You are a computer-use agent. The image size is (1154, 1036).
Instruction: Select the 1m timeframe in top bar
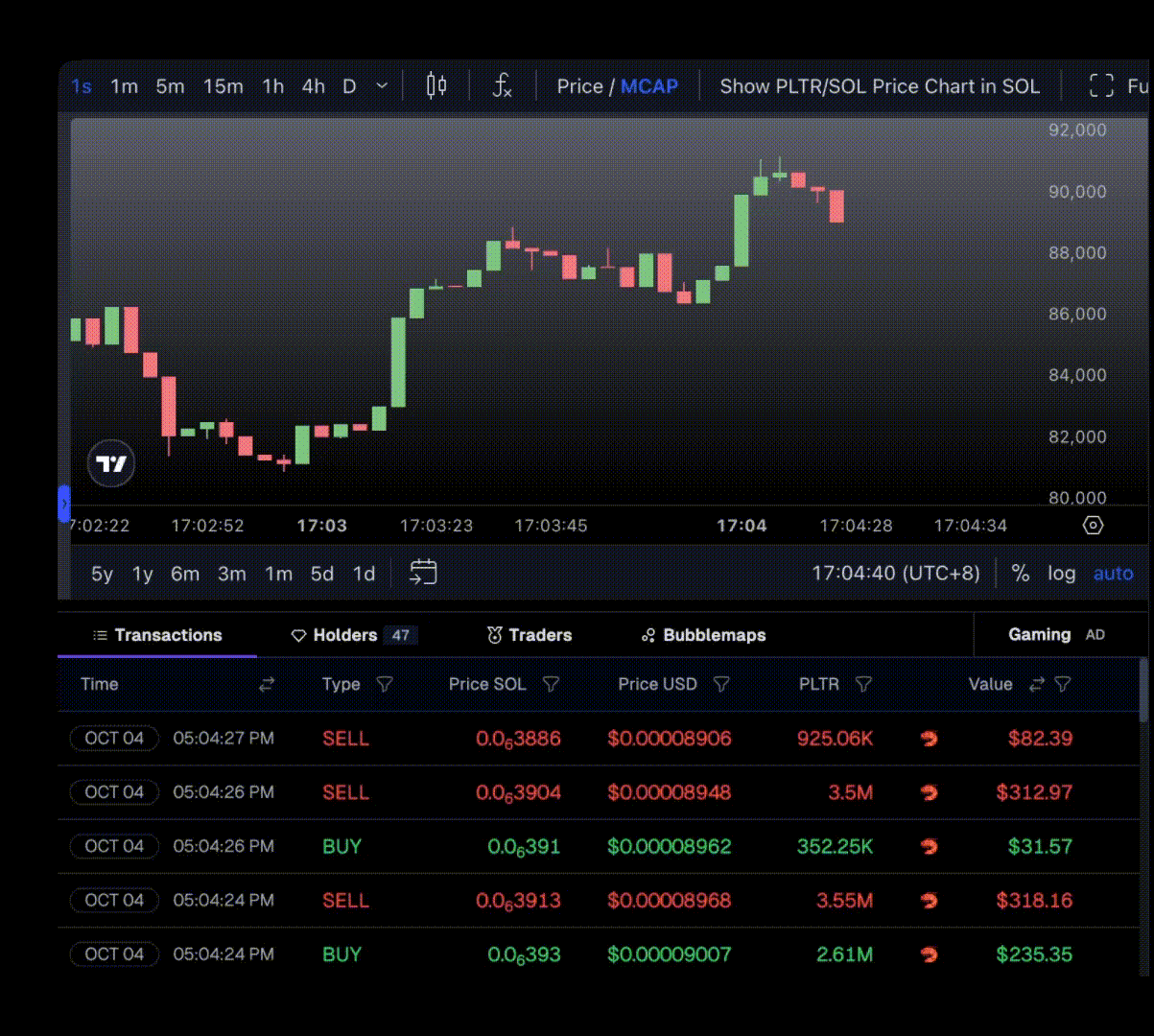coord(125,86)
